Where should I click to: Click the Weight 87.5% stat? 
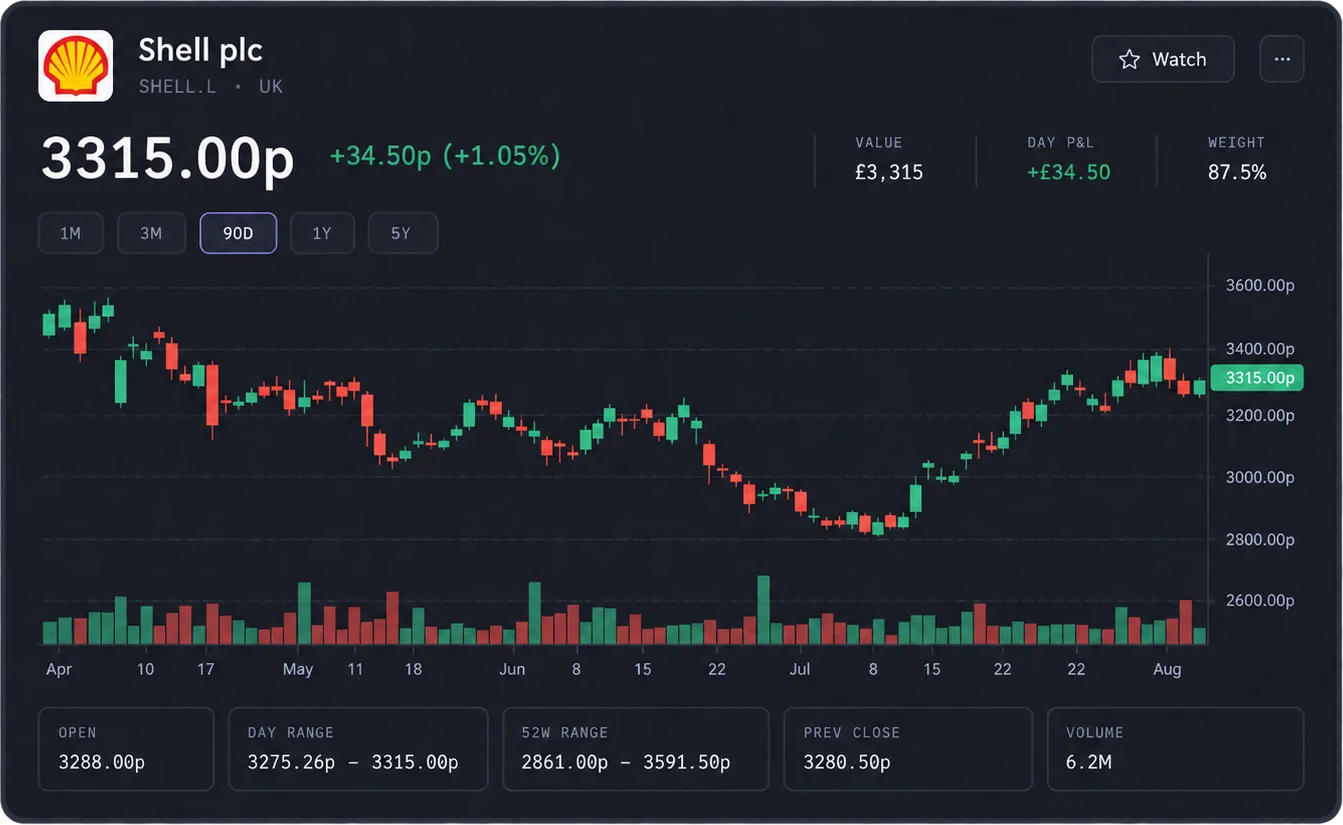point(1237,160)
